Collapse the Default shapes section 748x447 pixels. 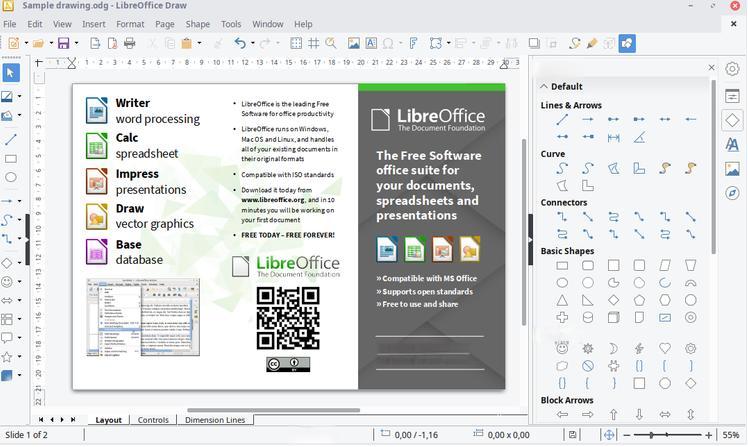click(545, 86)
